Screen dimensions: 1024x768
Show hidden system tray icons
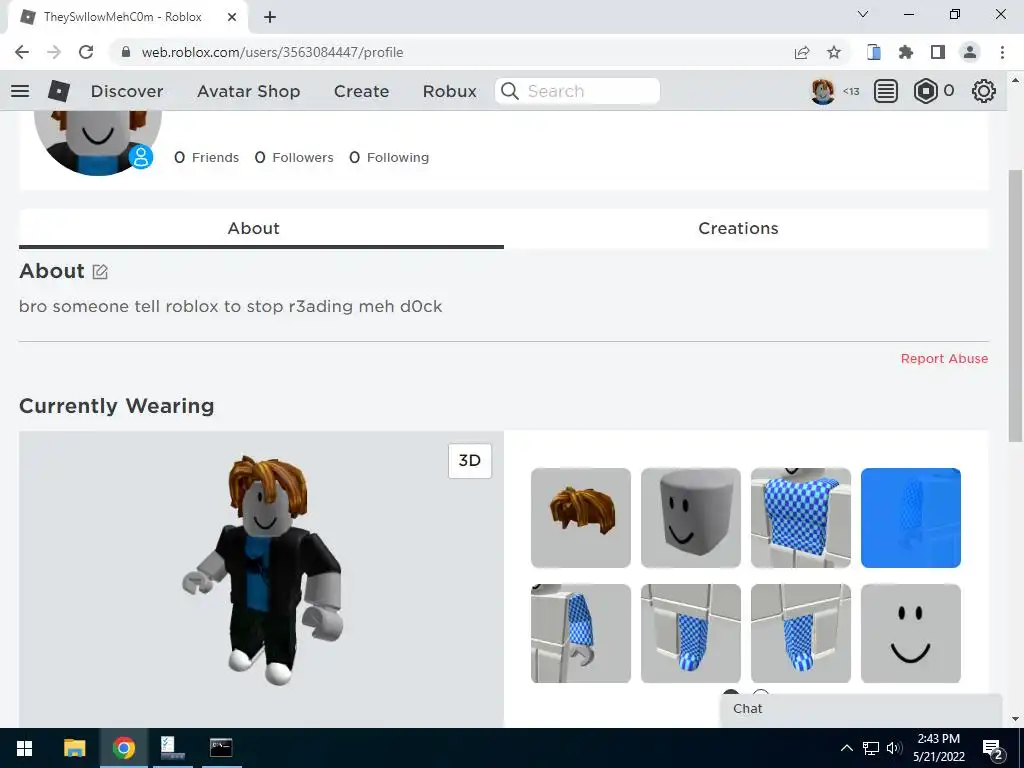pyautogui.click(x=846, y=748)
